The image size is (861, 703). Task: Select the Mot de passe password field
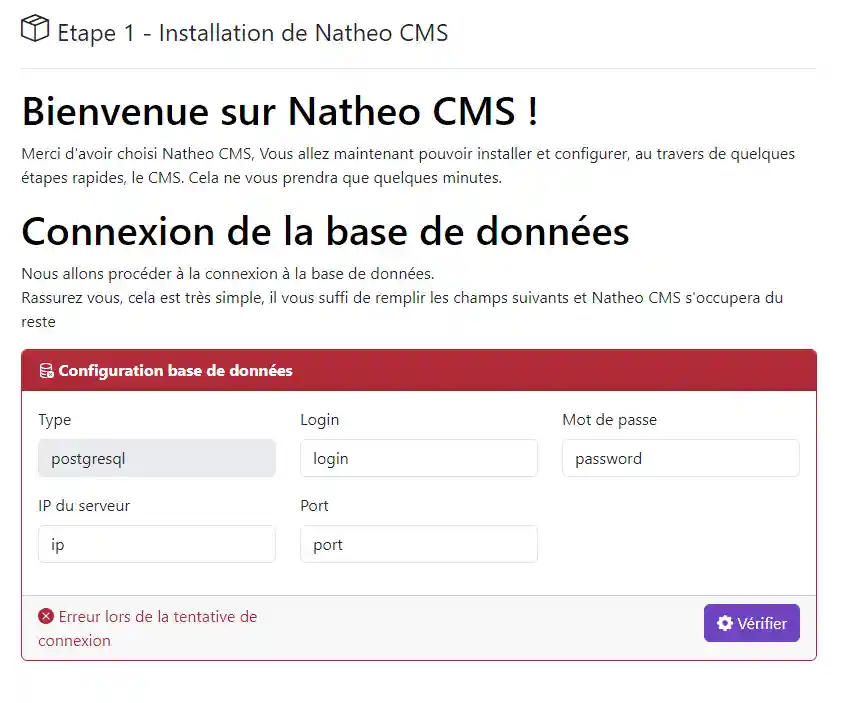coord(680,458)
